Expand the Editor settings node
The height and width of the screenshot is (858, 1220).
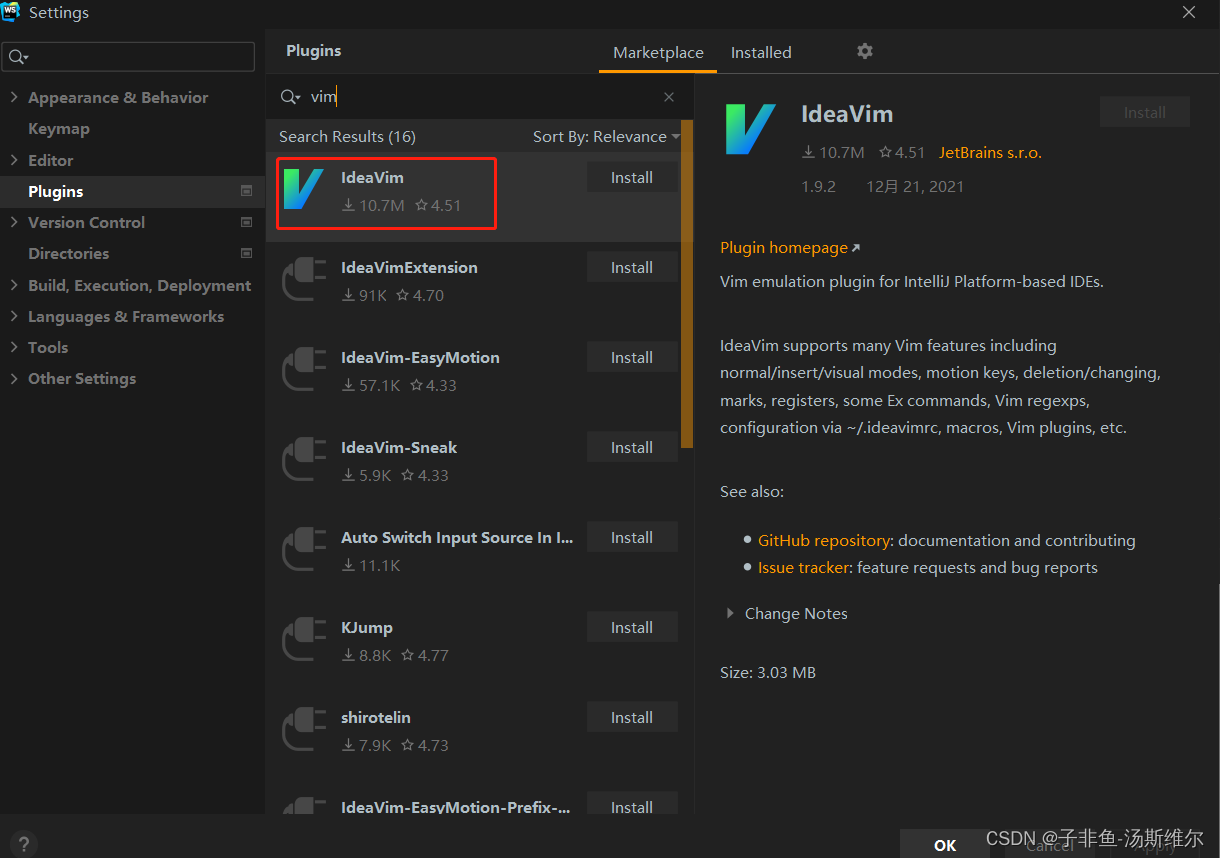pos(14,160)
